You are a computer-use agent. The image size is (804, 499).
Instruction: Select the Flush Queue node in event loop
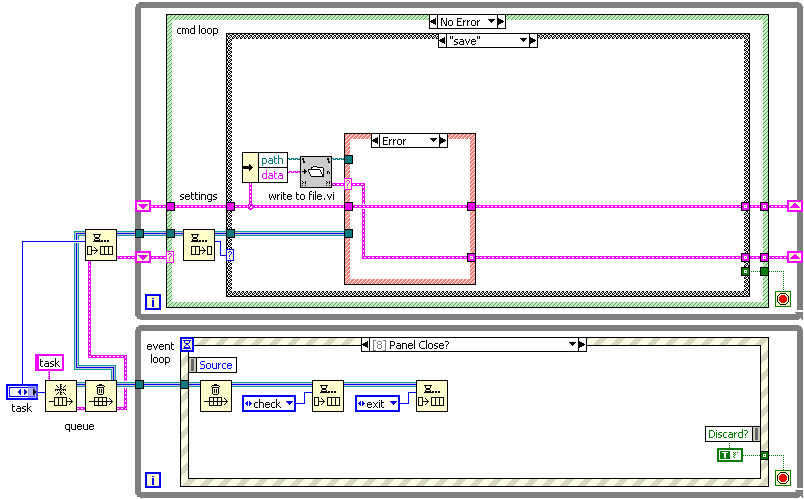[215, 396]
